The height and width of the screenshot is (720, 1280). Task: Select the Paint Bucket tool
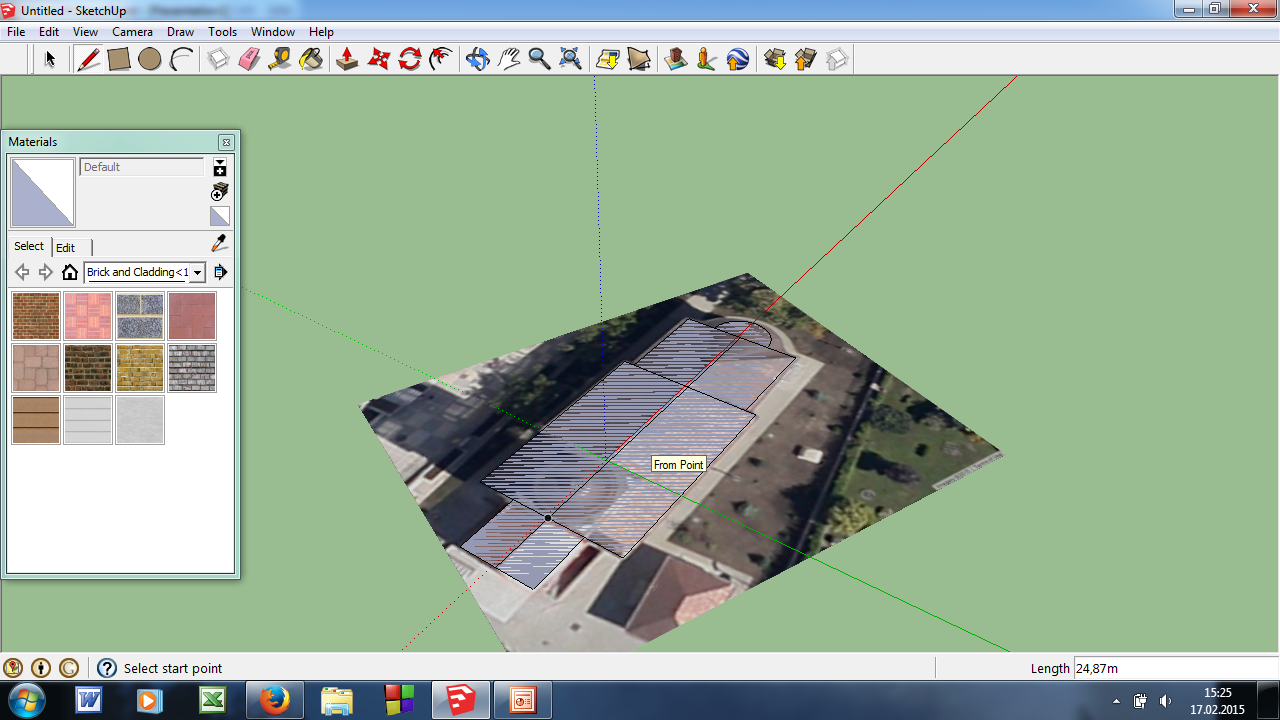(311, 59)
